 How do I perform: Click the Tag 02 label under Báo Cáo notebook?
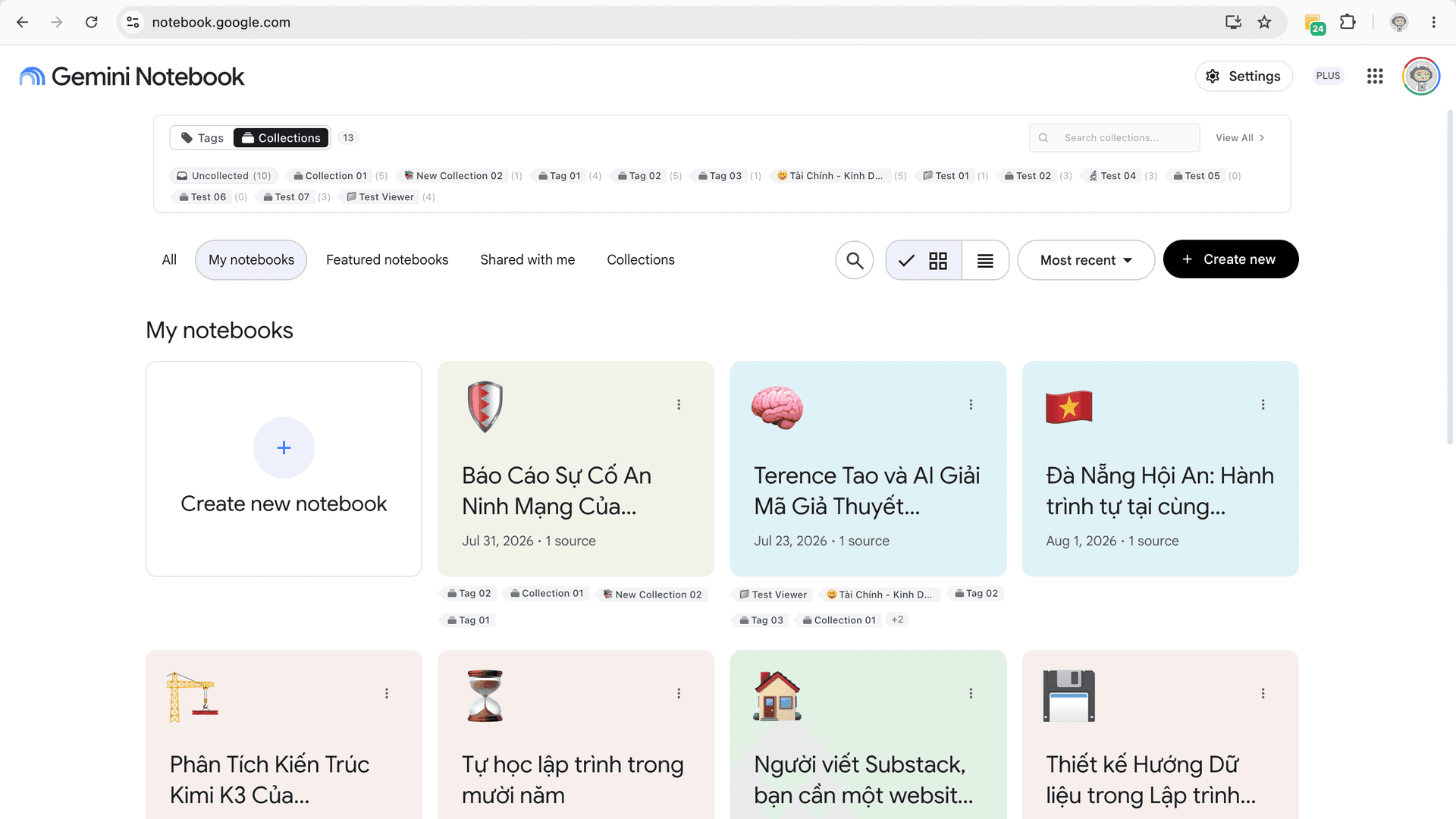(469, 594)
